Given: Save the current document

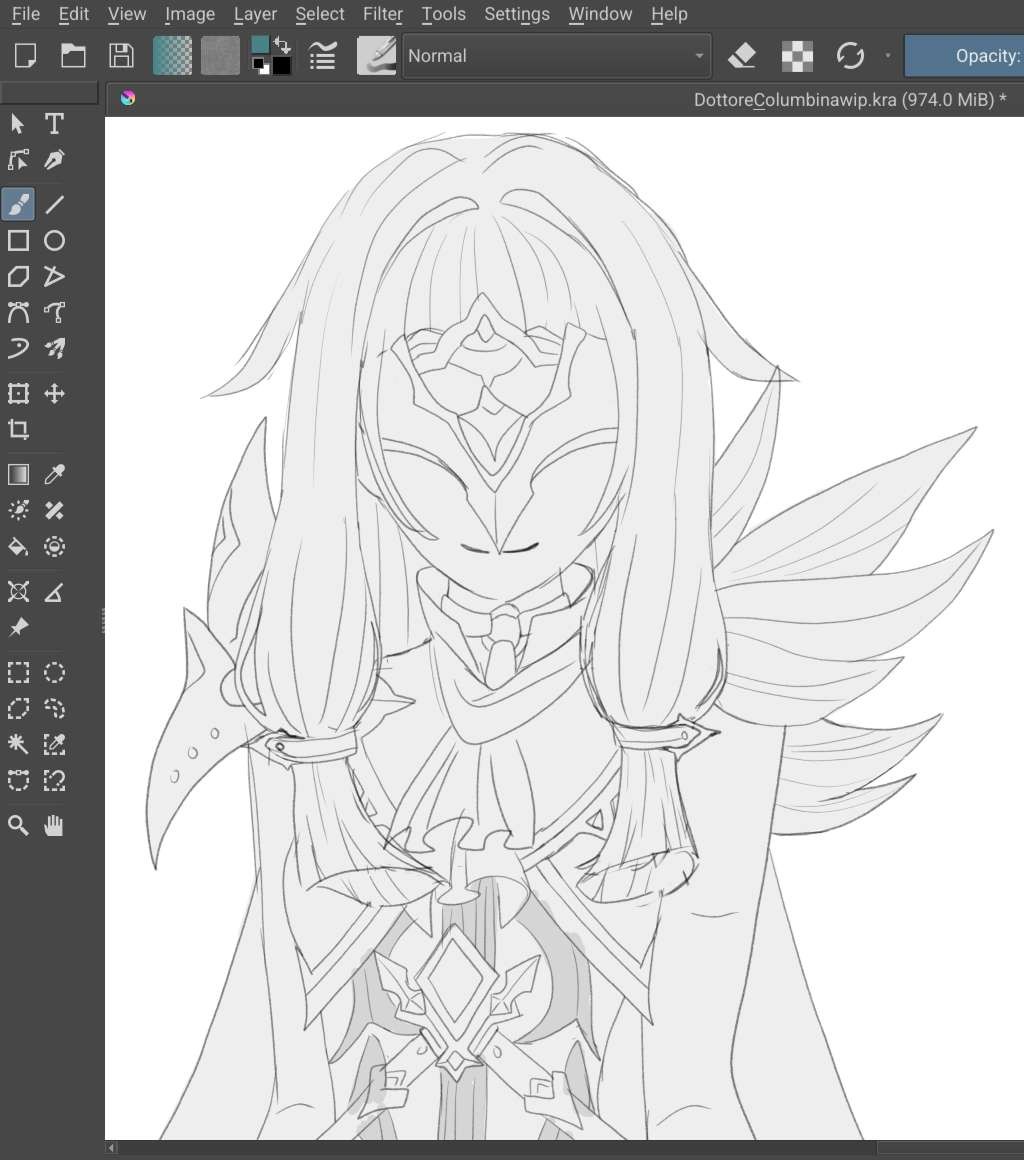Looking at the screenshot, I should tap(121, 56).
